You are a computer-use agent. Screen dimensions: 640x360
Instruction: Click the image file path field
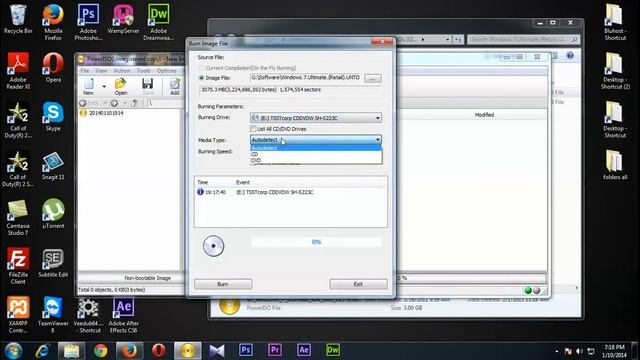tap(305, 78)
